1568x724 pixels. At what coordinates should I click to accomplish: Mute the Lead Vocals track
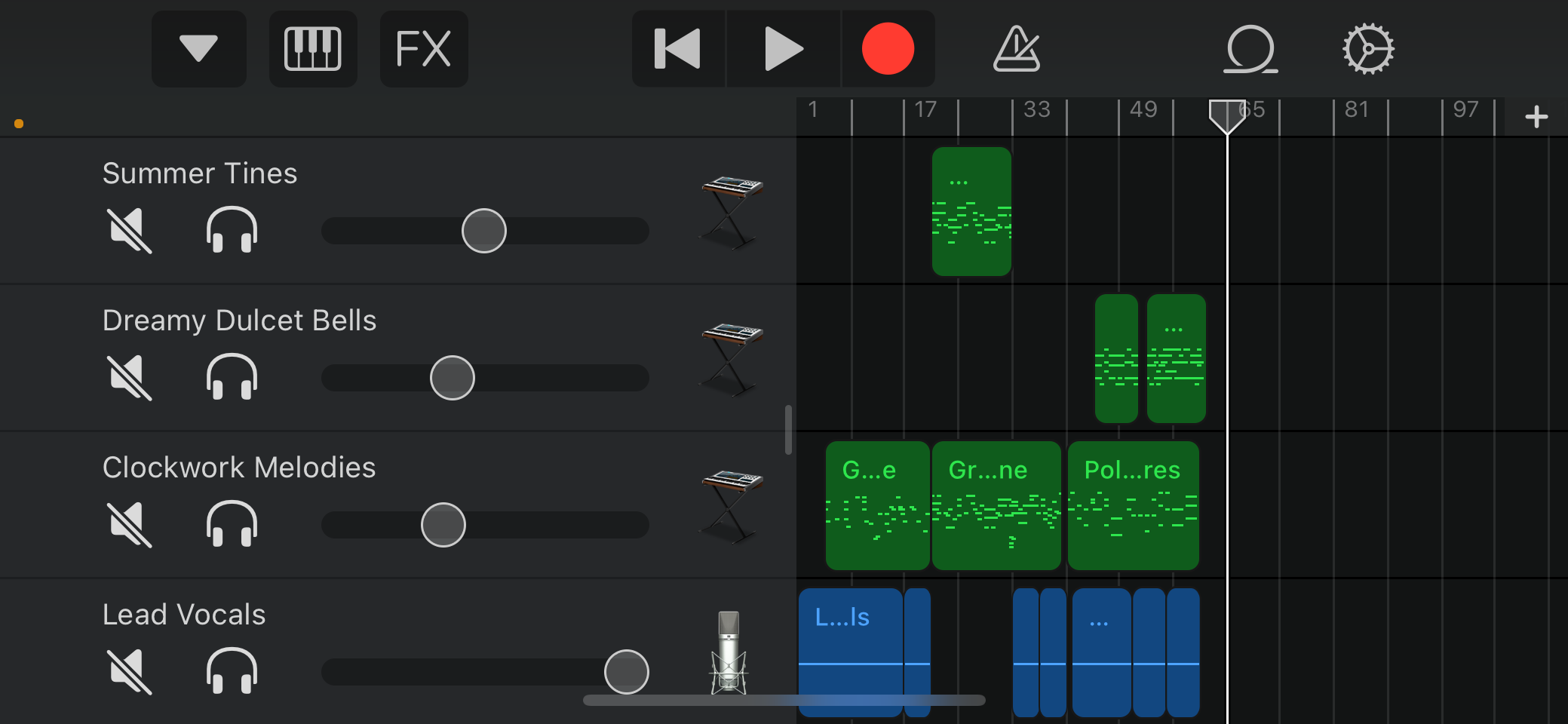(x=130, y=671)
